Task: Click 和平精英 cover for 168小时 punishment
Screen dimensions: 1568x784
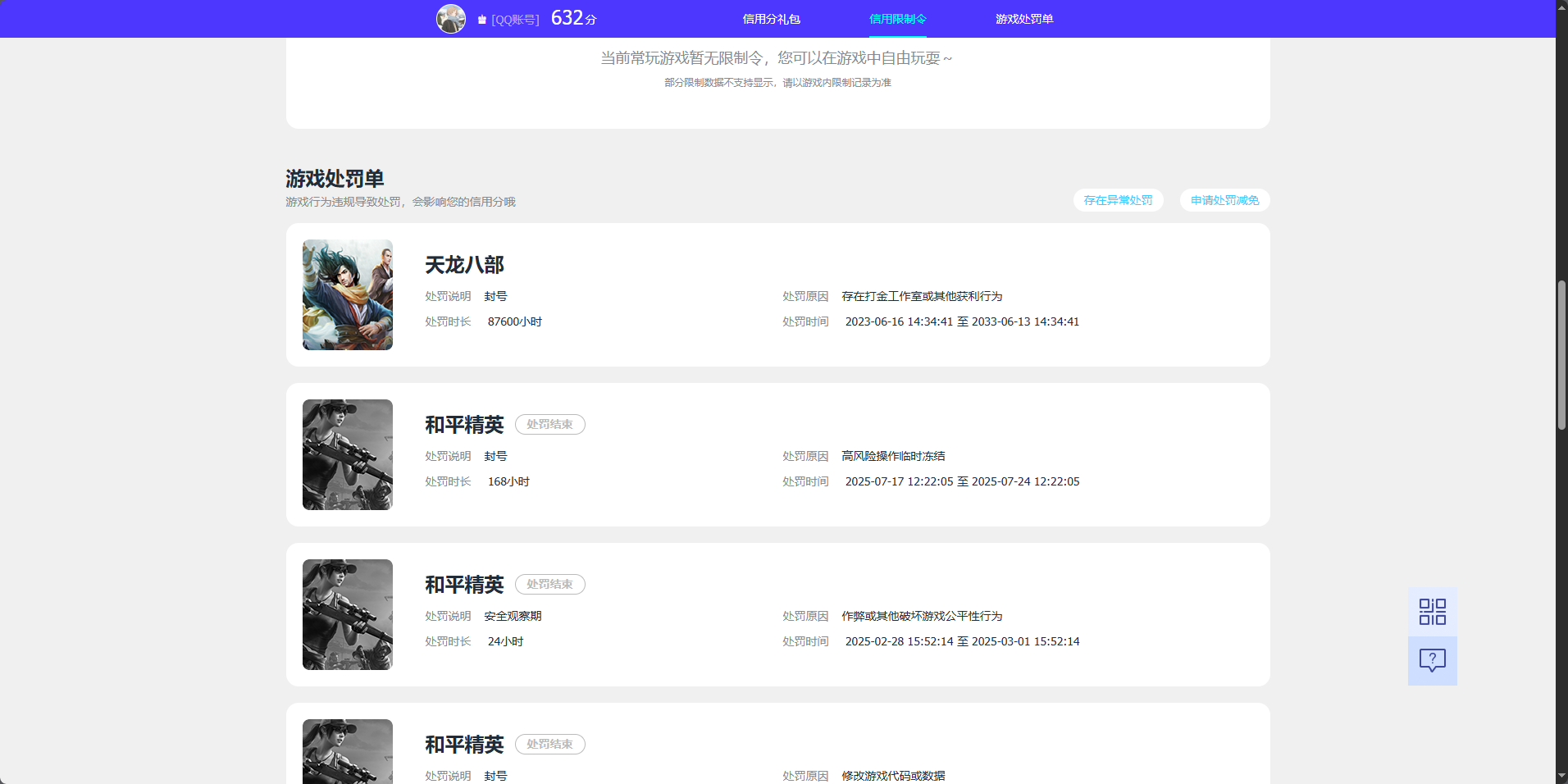Action: (x=348, y=454)
